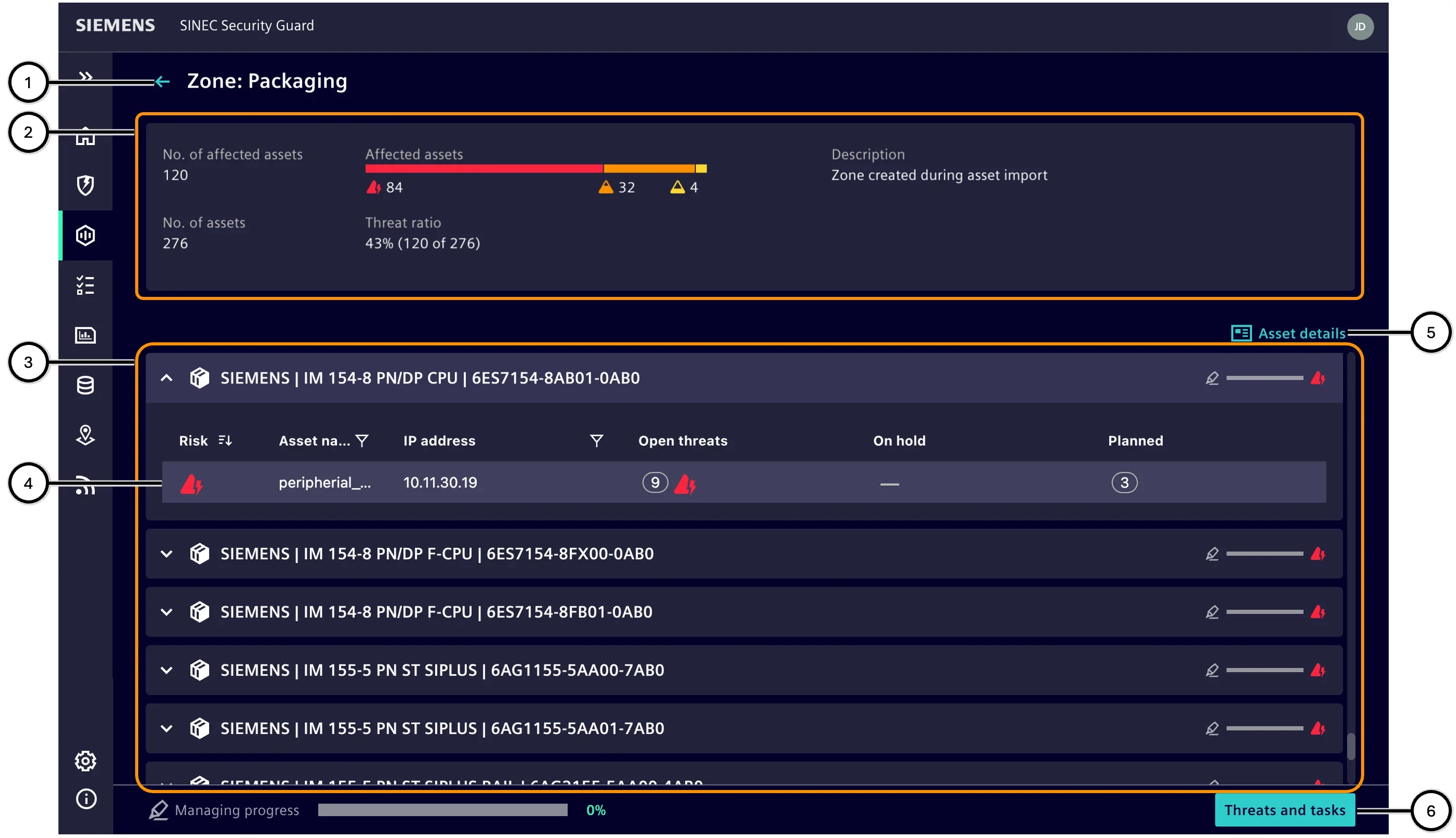Open the database stack icon in the sidebar
Viewport: 1456px width, 838px height.
pyautogui.click(x=85, y=385)
